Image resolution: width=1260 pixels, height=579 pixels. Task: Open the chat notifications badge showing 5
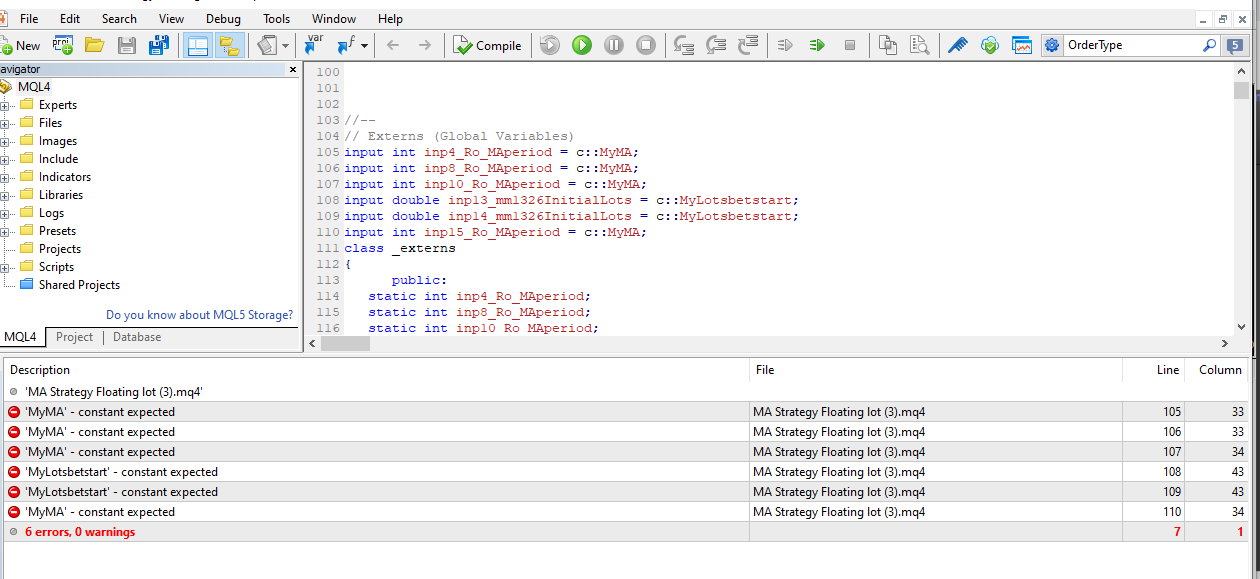tap(1236, 45)
